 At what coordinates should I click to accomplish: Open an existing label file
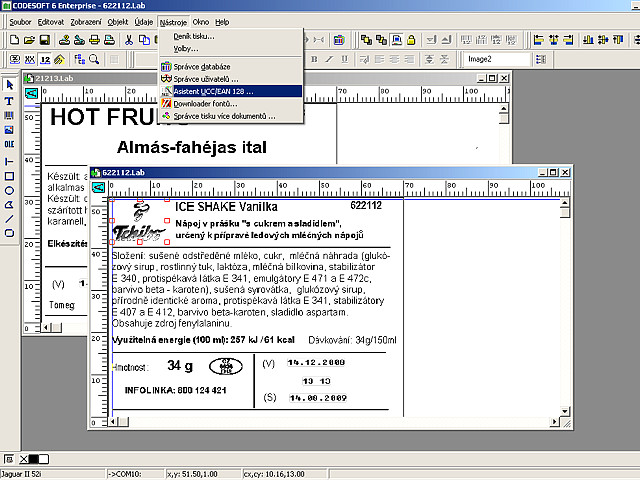(29, 40)
